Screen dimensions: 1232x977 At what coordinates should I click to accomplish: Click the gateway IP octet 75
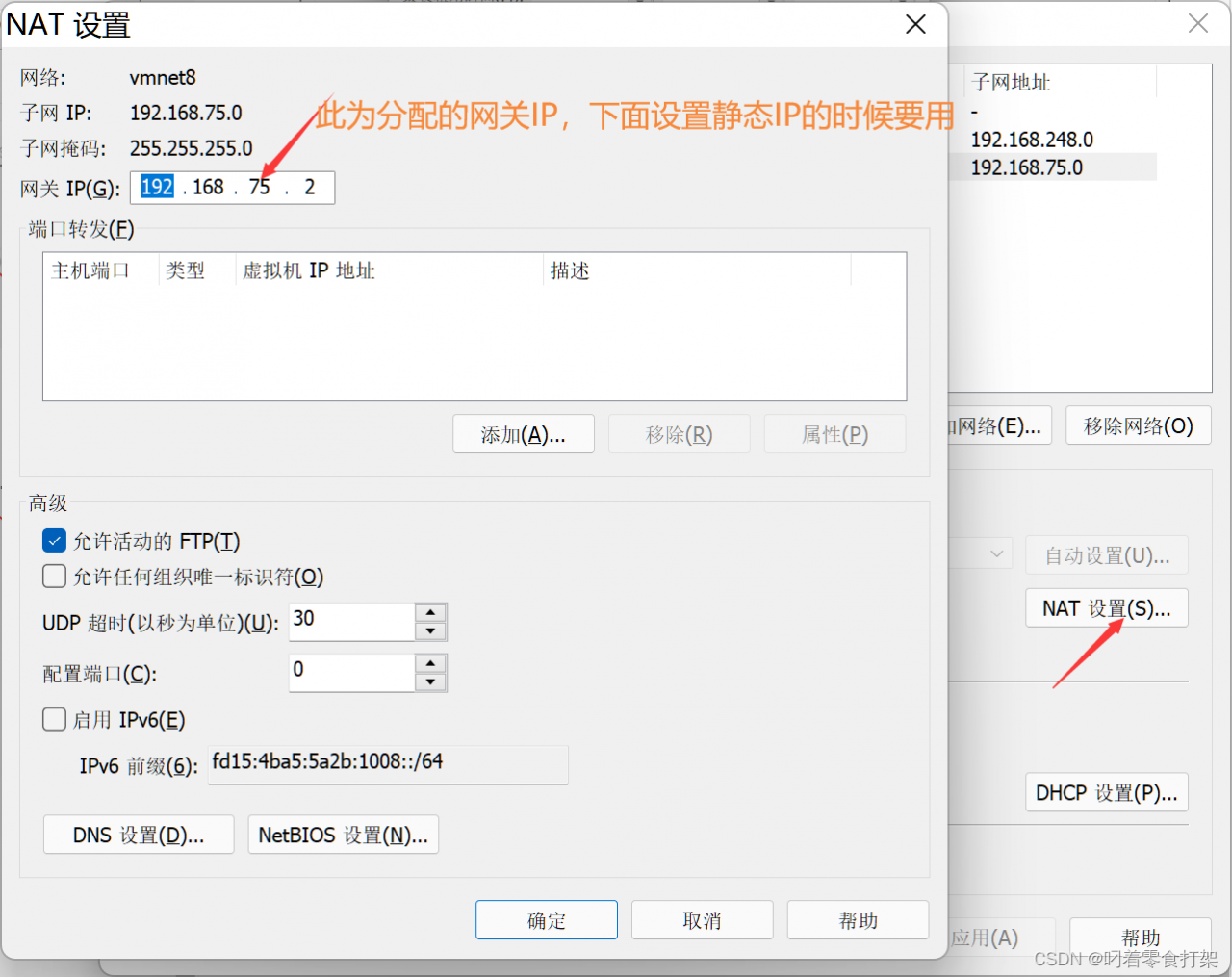point(260,187)
